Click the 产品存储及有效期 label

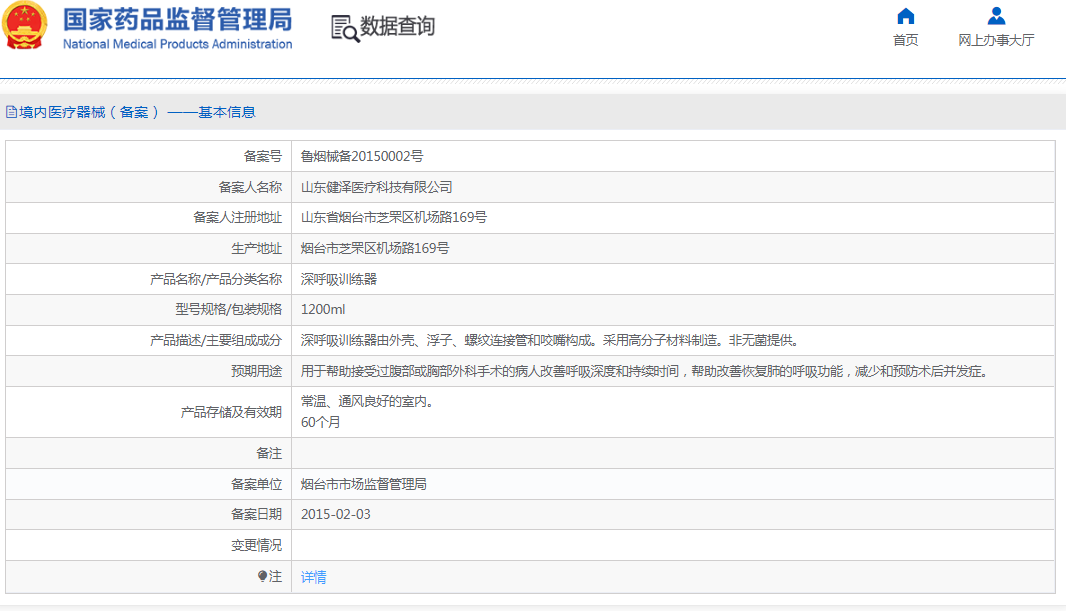click(231, 412)
